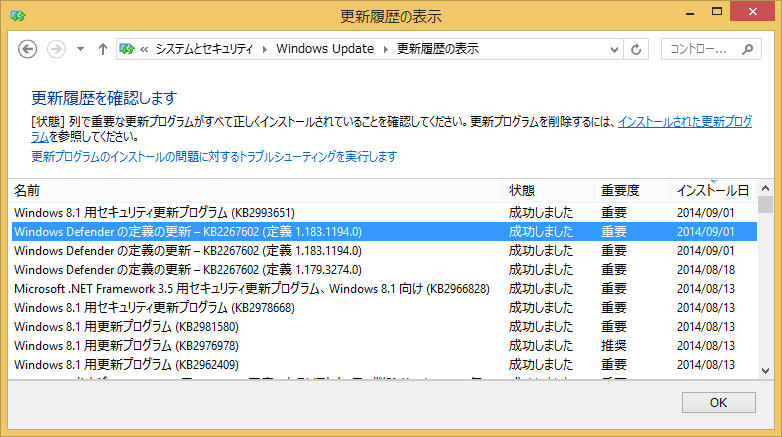Minimize the update history window
The width and height of the screenshot is (782, 437).
click(690, 12)
